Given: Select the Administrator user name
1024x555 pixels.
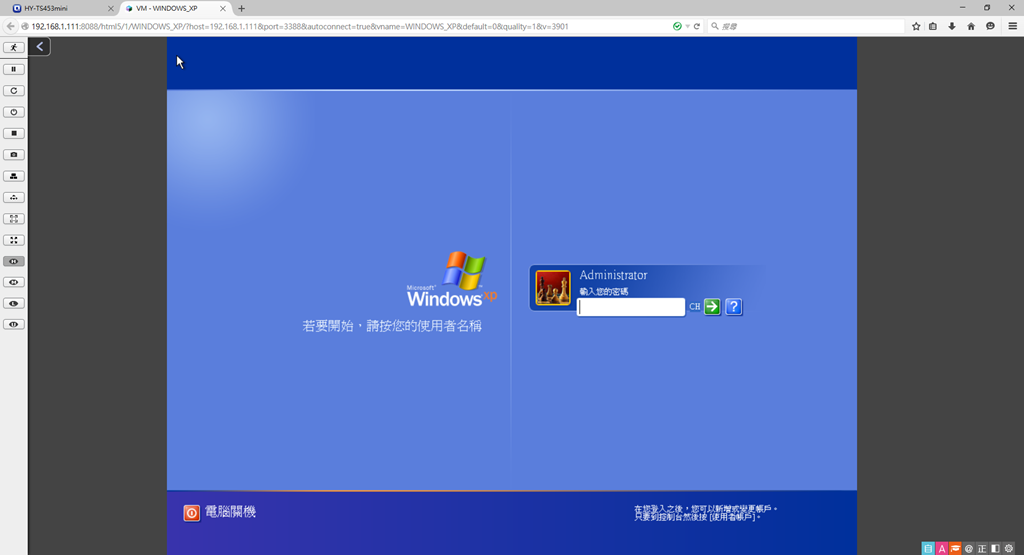Looking at the screenshot, I should tap(613, 276).
